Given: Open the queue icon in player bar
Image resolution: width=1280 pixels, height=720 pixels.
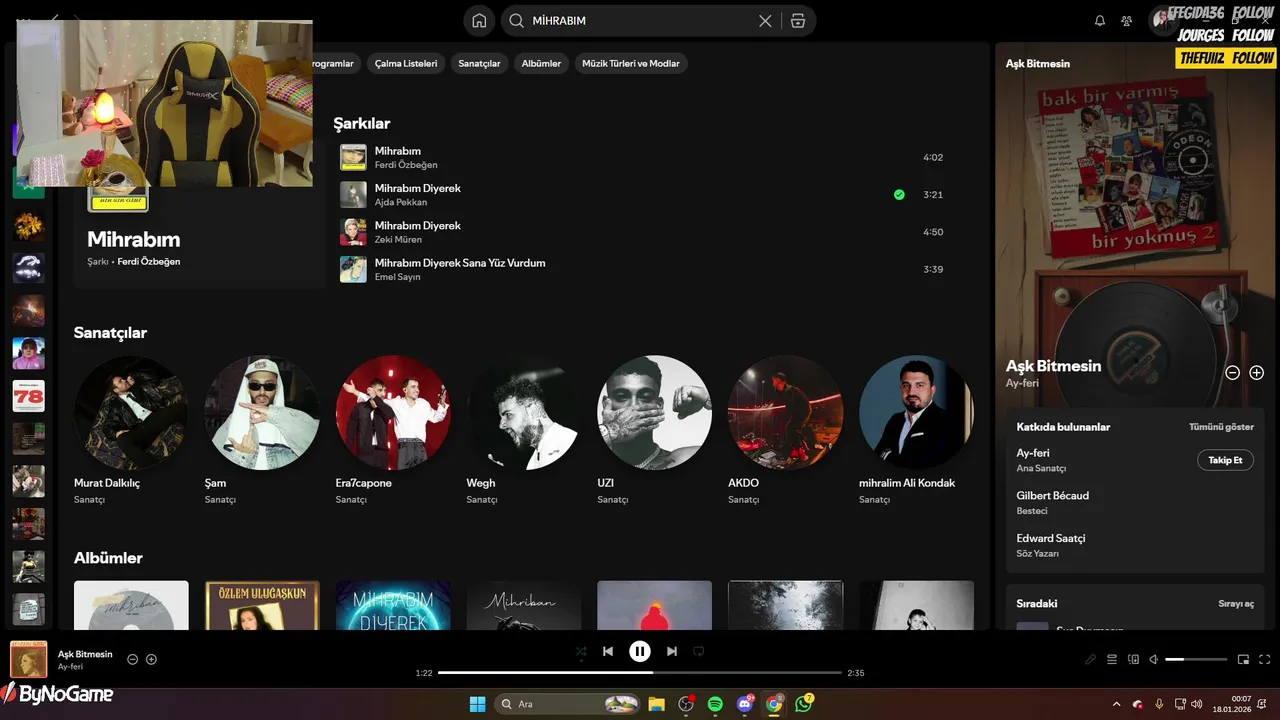Looking at the screenshot, I should pos(1112,660).
